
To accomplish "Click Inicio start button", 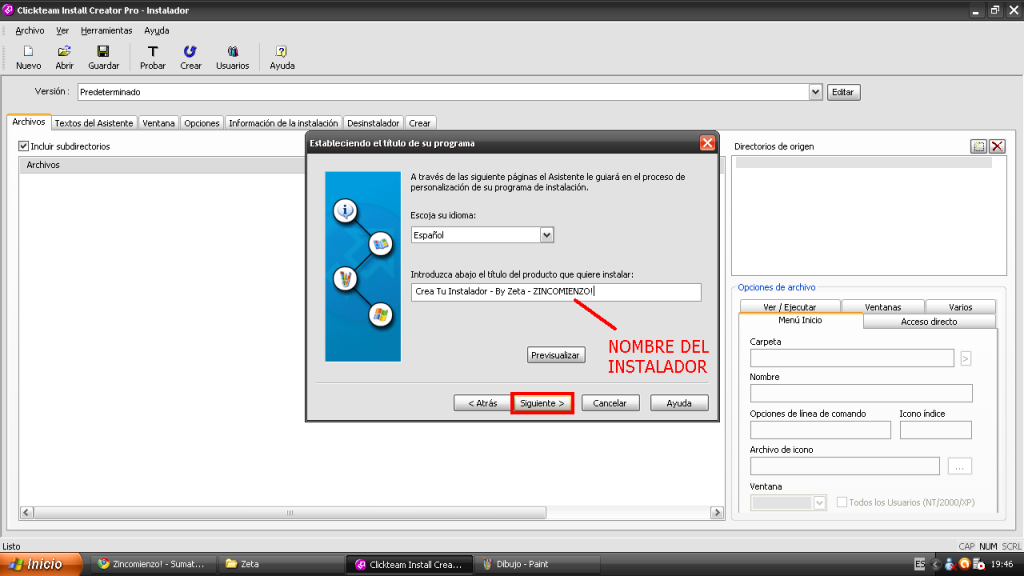I will pos(41,564).
